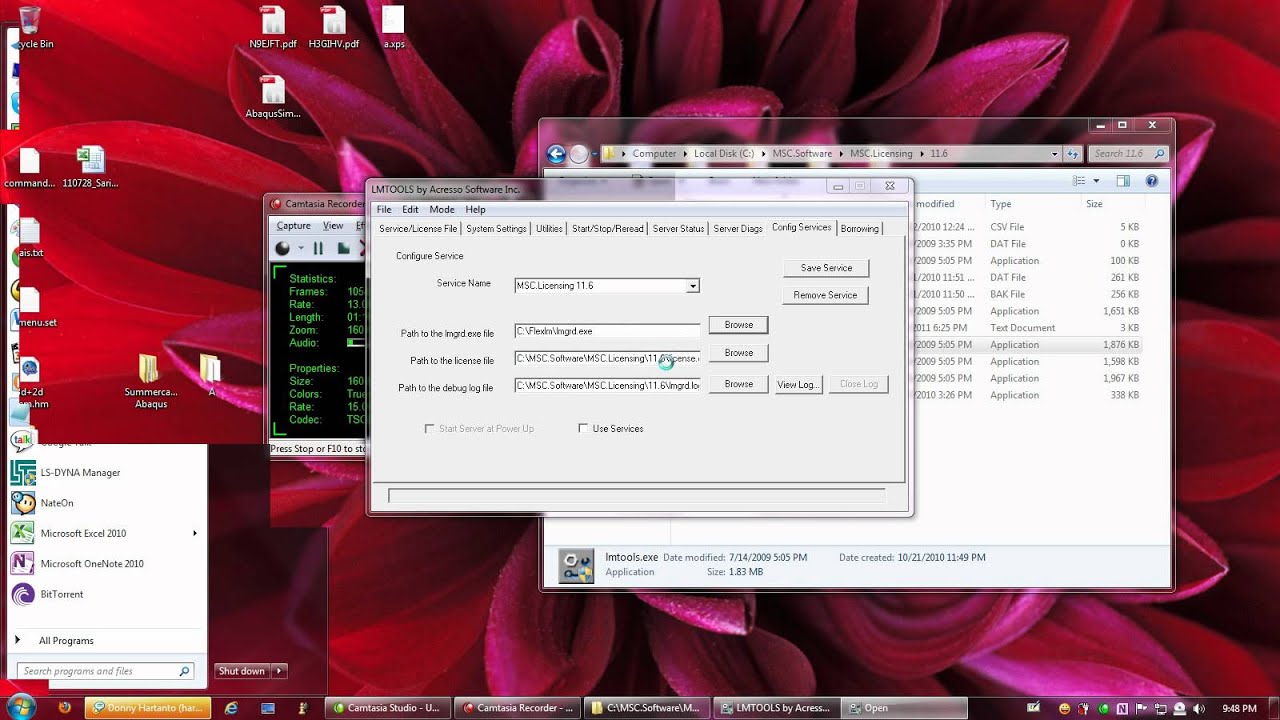Open LS-DYNA Manager from Start menu
The image size is (1280, 720).
point(108,473)
